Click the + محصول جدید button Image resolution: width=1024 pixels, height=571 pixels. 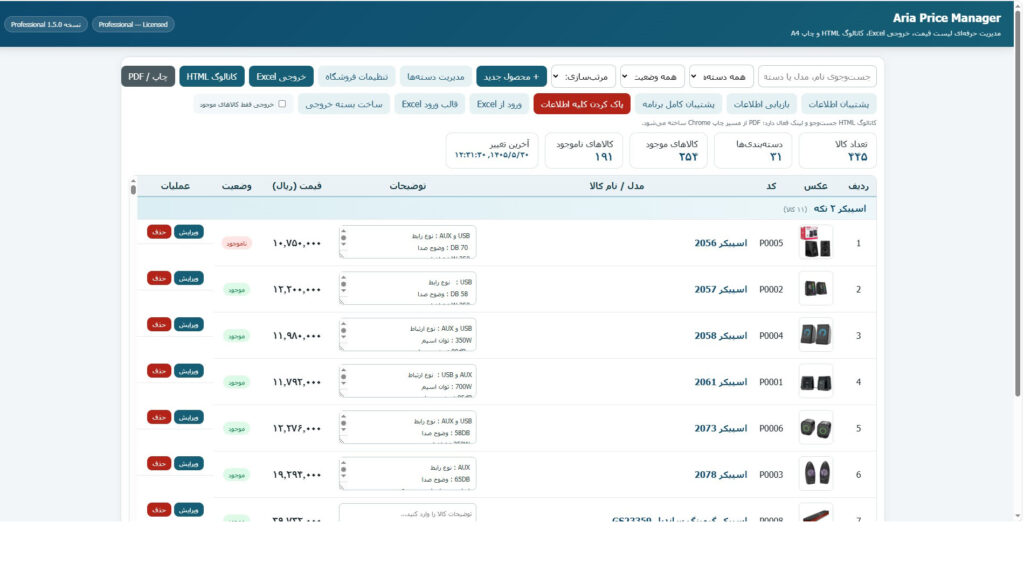(511, 76)
